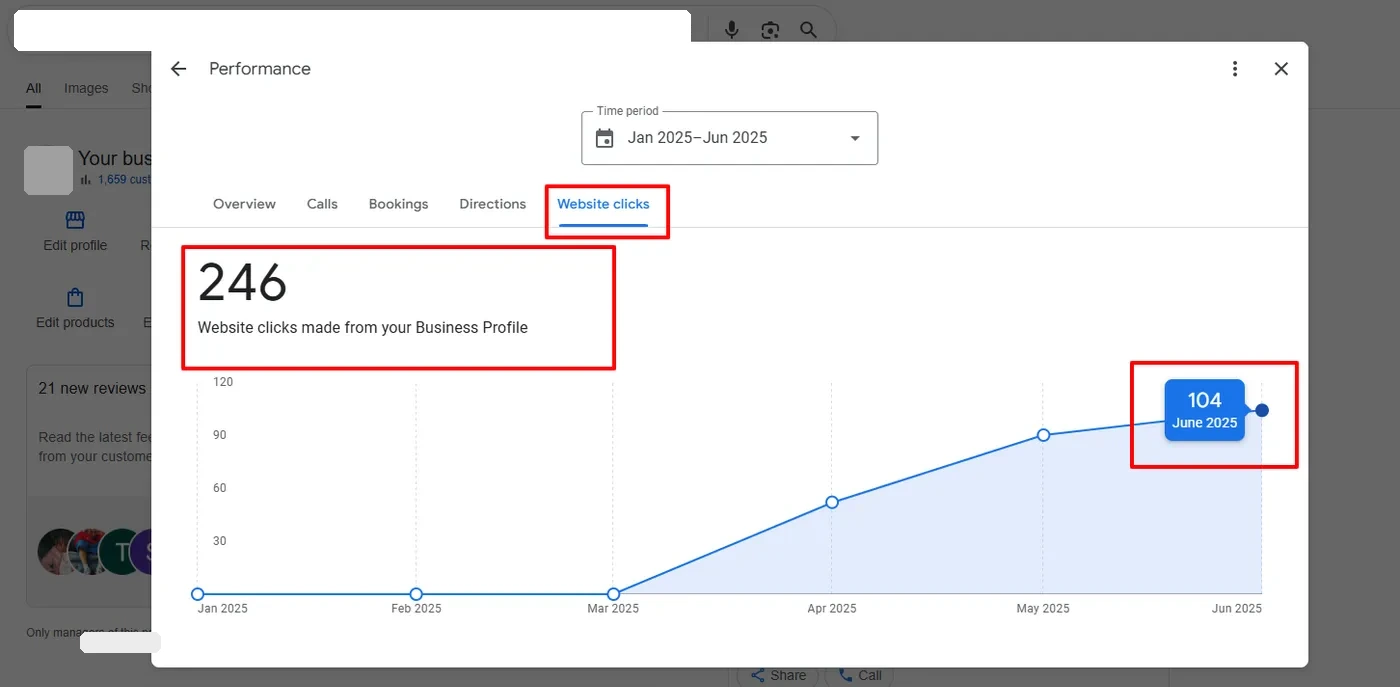Click the 21 new reviews heading
The height and width of the screenshot is (687, 1400).
click(x=92, y=388)
